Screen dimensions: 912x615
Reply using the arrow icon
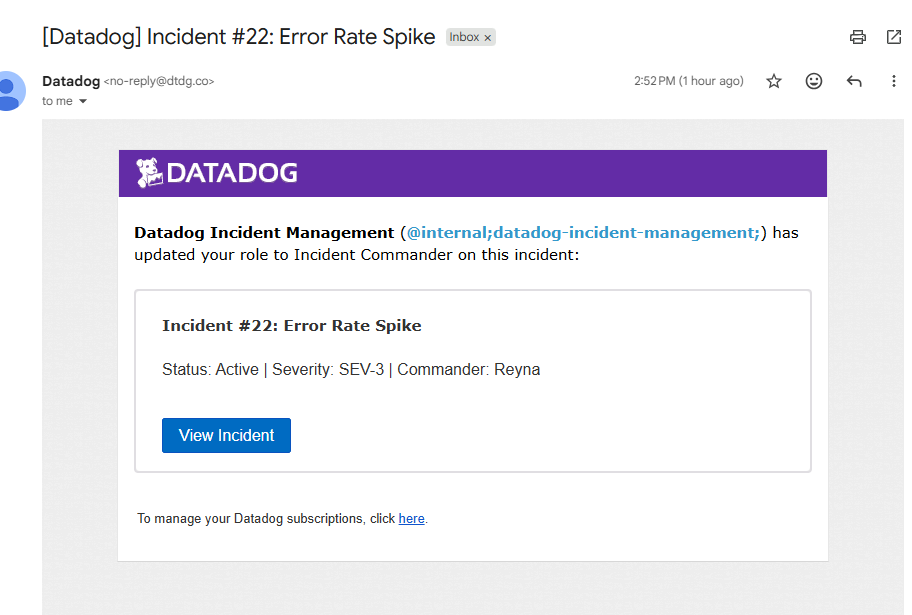854,81
